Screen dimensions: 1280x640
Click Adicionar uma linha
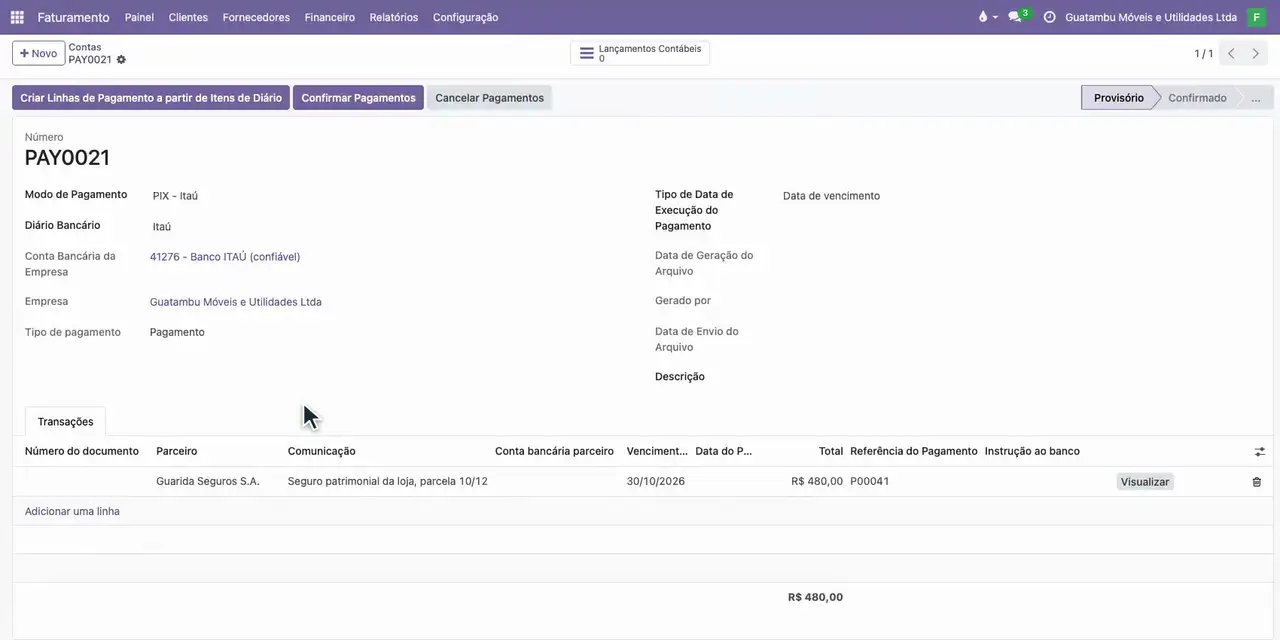[x=72, y=512]
